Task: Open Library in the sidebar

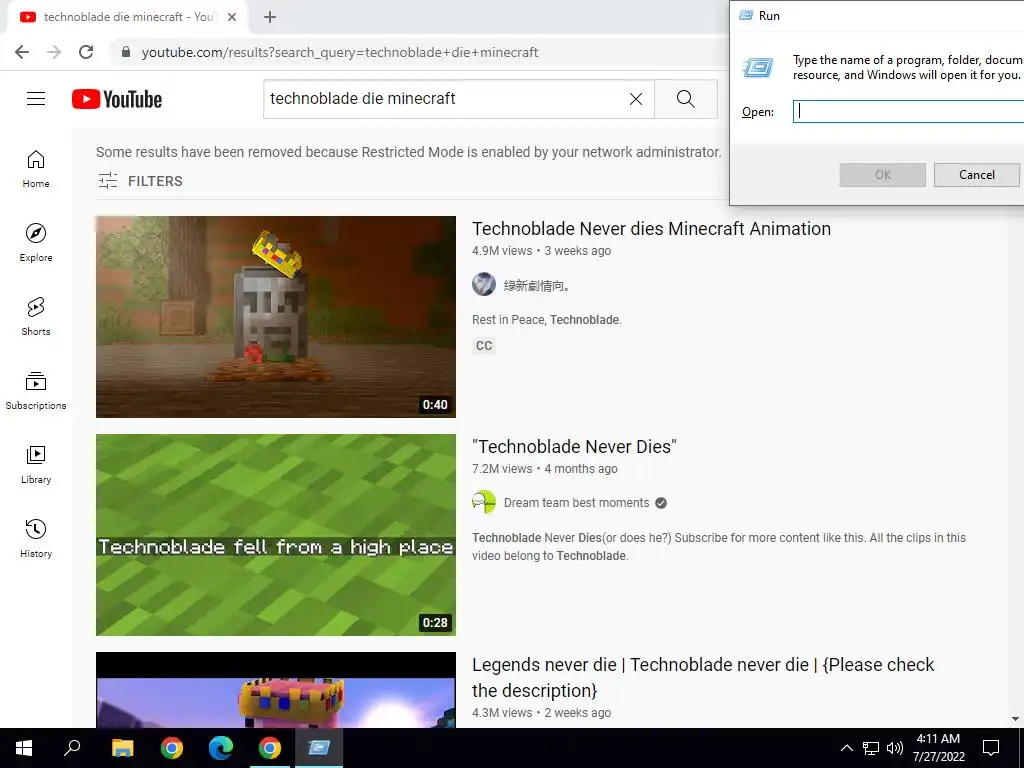Action: (x=36, y=464)
